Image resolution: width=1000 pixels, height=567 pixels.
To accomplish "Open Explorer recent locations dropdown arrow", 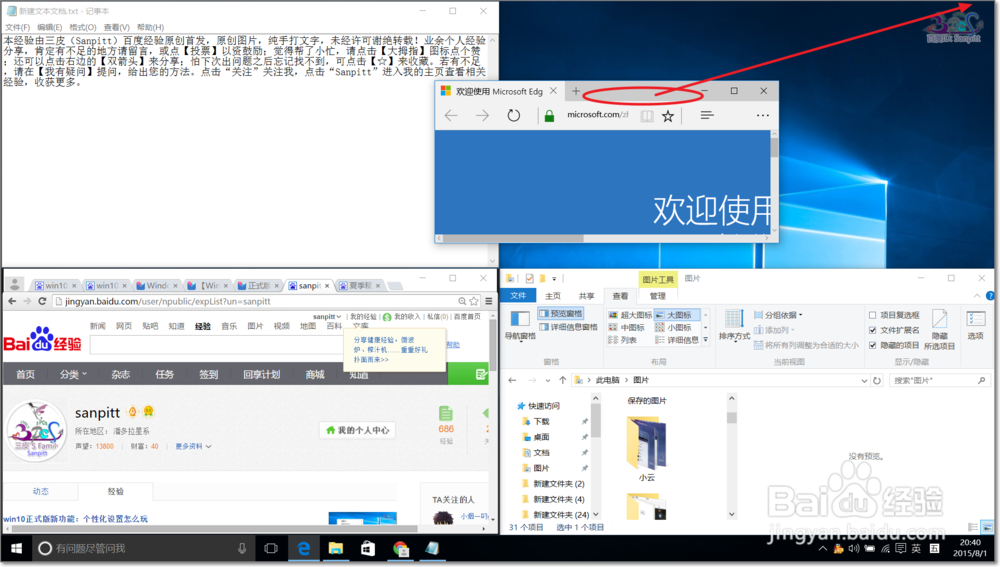I will (547, 380).
